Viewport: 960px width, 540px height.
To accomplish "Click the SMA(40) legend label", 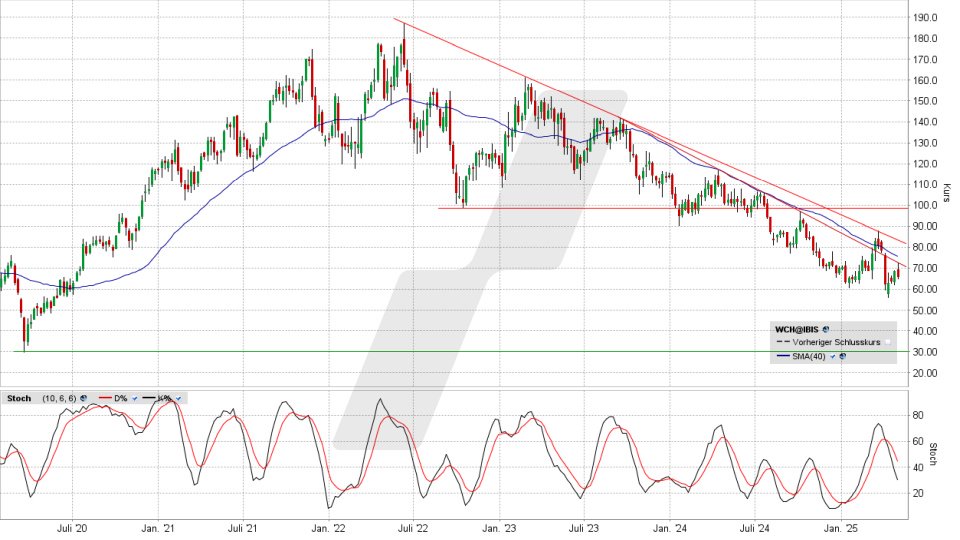I will pos(809,356).
